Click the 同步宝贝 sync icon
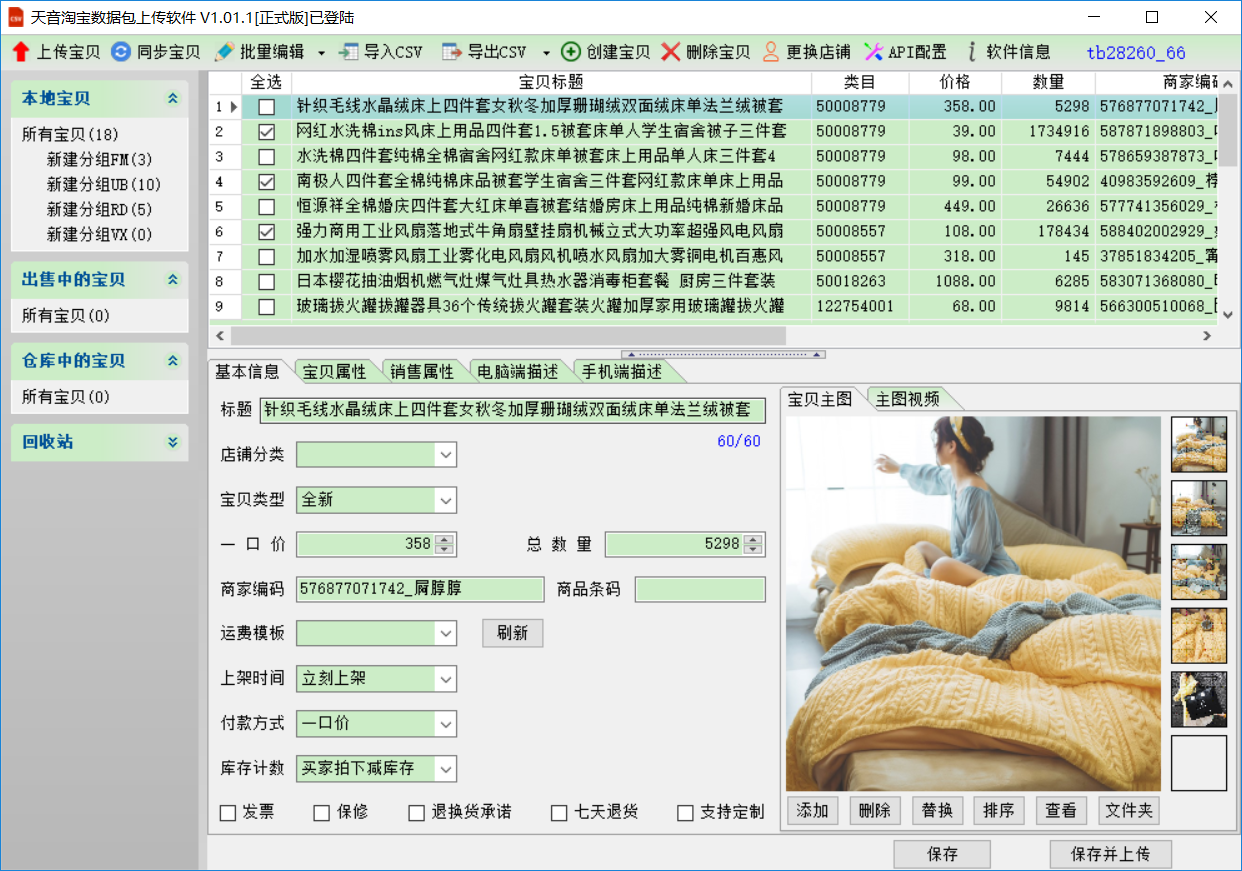The height and width of the screenshot is (871, 1242). tap(121, 52)
